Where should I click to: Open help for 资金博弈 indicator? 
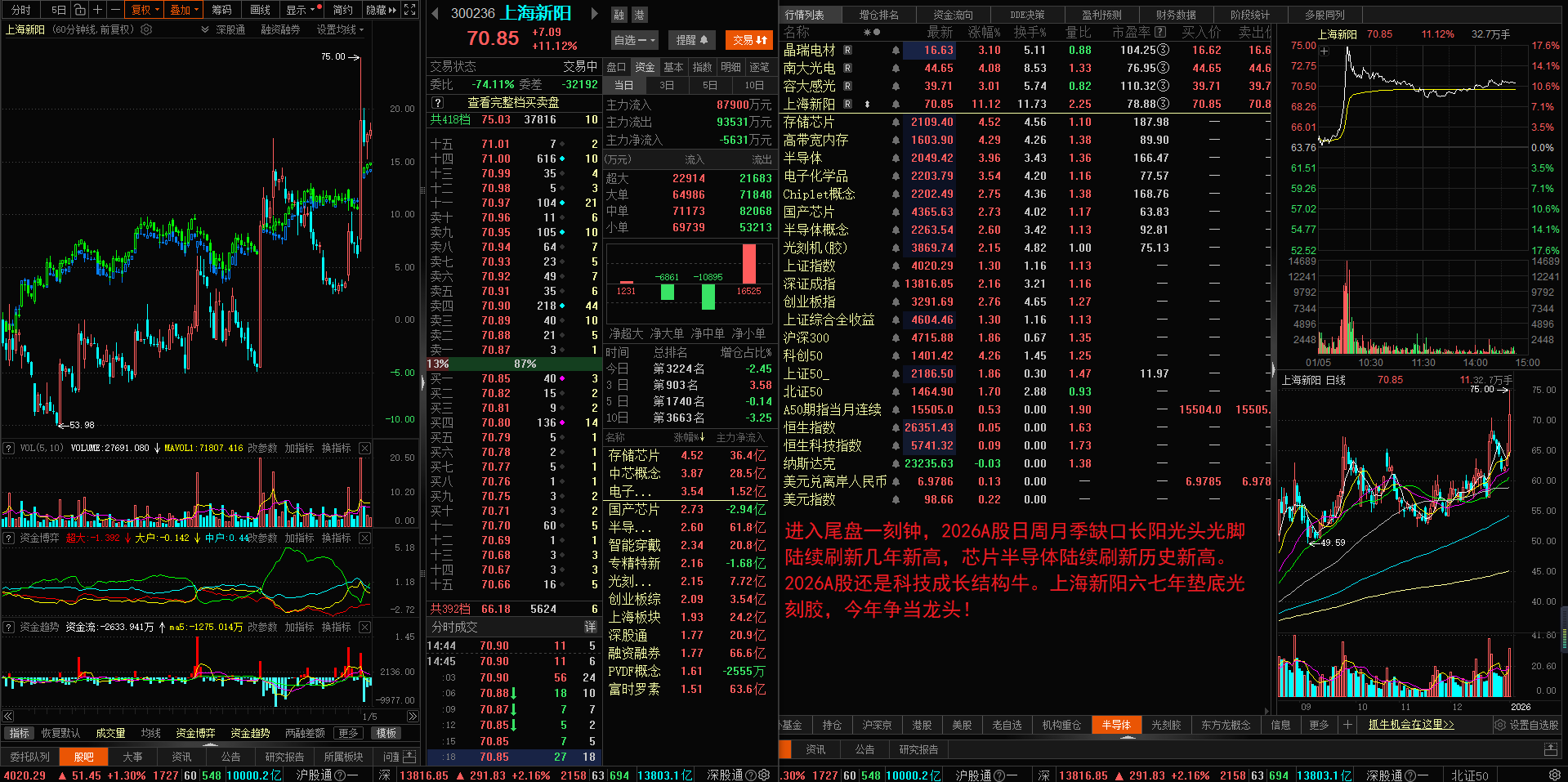tap(9, 538)
